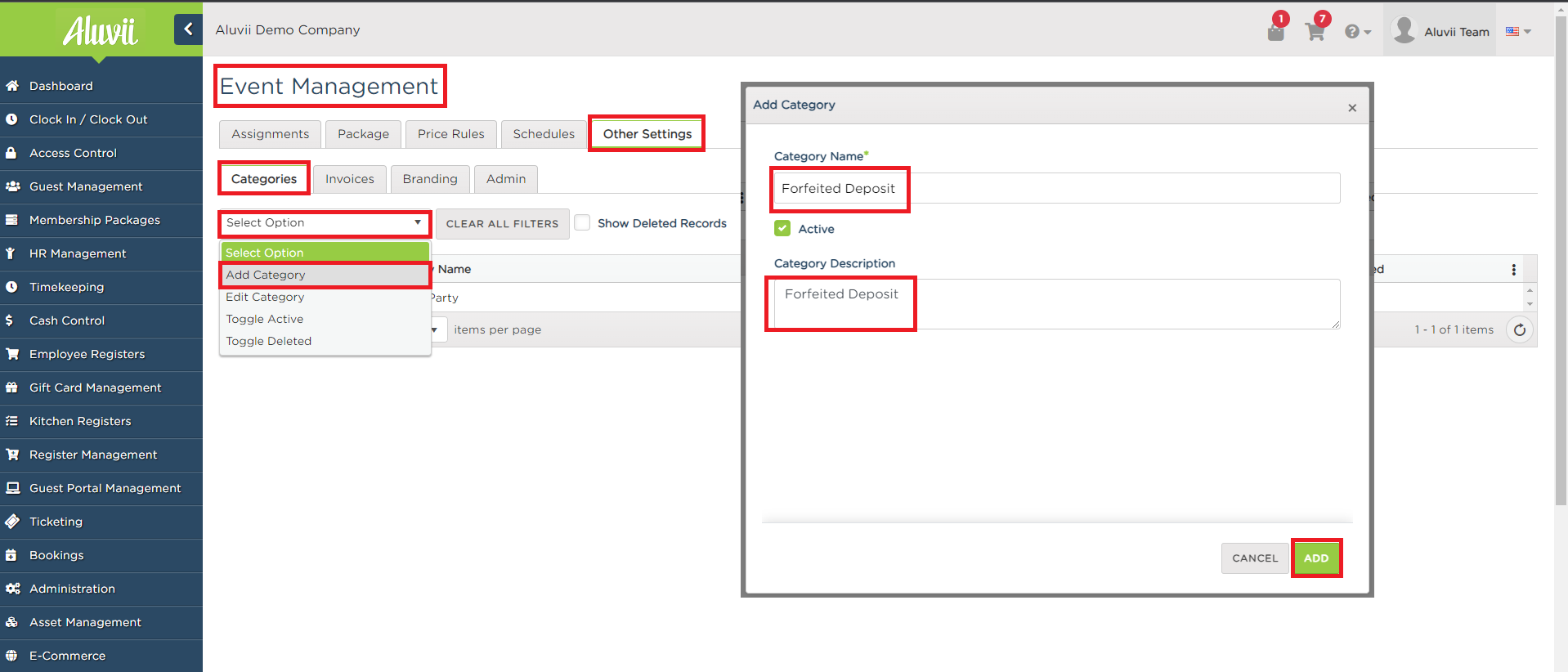Image resolution: width=1568 pixels, height=672 pixels.
Task: Click the Aluvii logo
Action: tap(101, 32)
